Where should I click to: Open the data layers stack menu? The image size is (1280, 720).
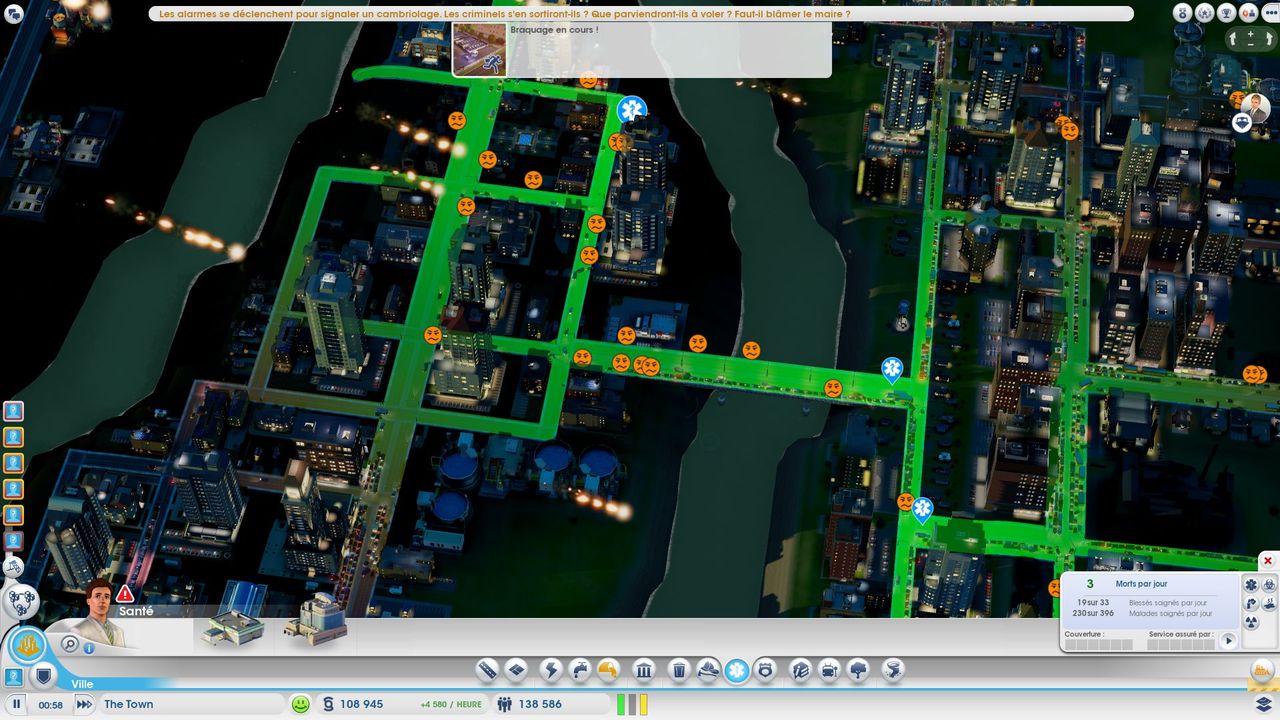(x=1264, y=704)
